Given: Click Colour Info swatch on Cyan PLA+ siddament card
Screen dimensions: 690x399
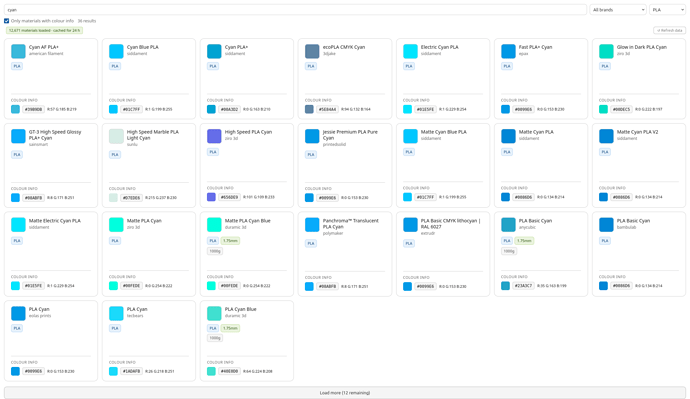Looking at the screenshot, I should [x=211, y=109].
